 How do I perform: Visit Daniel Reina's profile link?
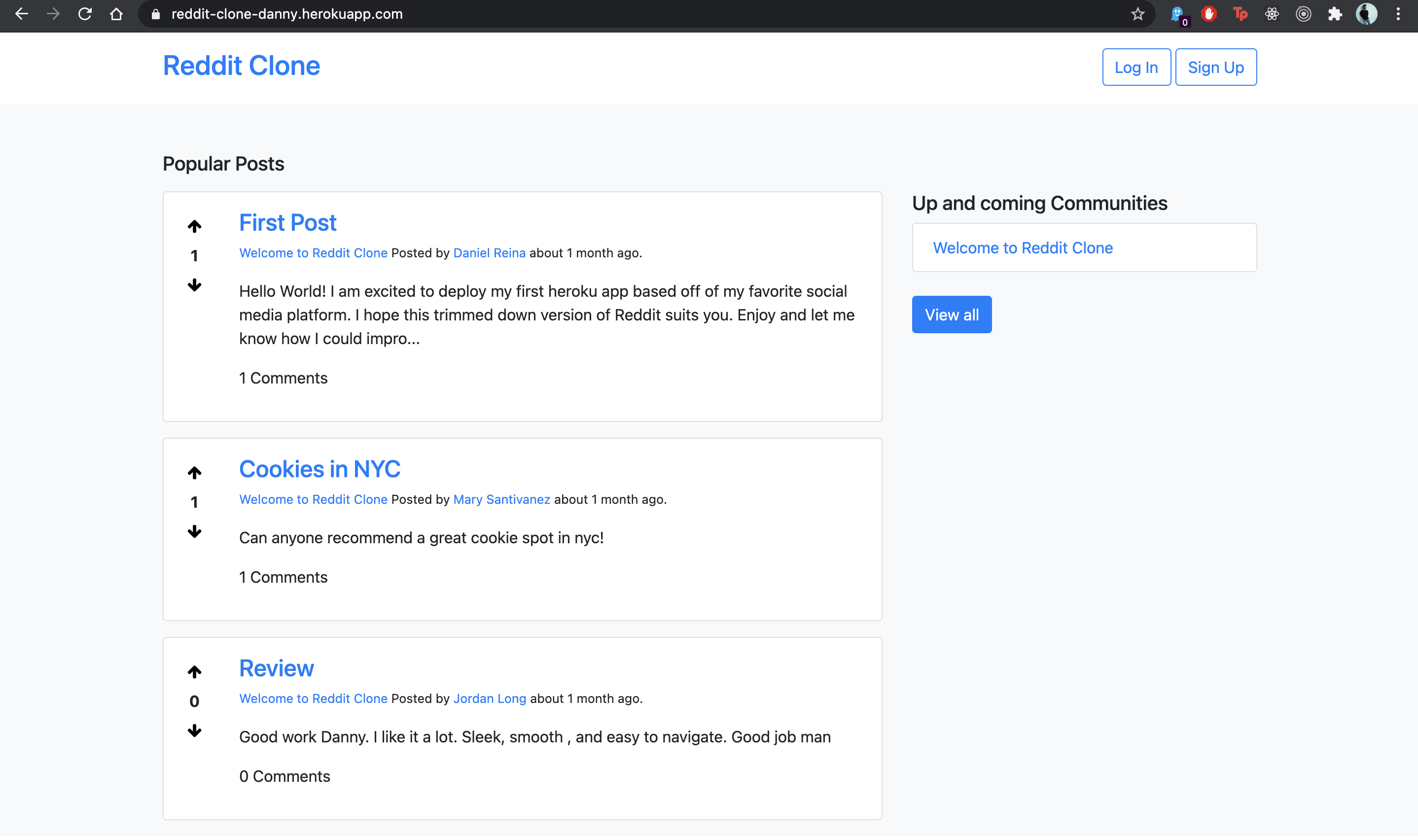pyautogui.click(x=489, y=253)
